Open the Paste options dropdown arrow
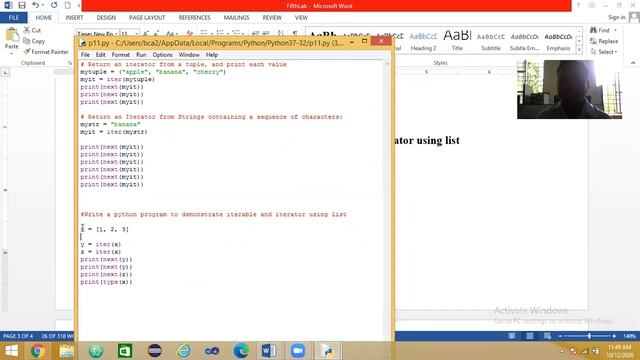Screen dimensions: 640x360 tap(11, 53)
